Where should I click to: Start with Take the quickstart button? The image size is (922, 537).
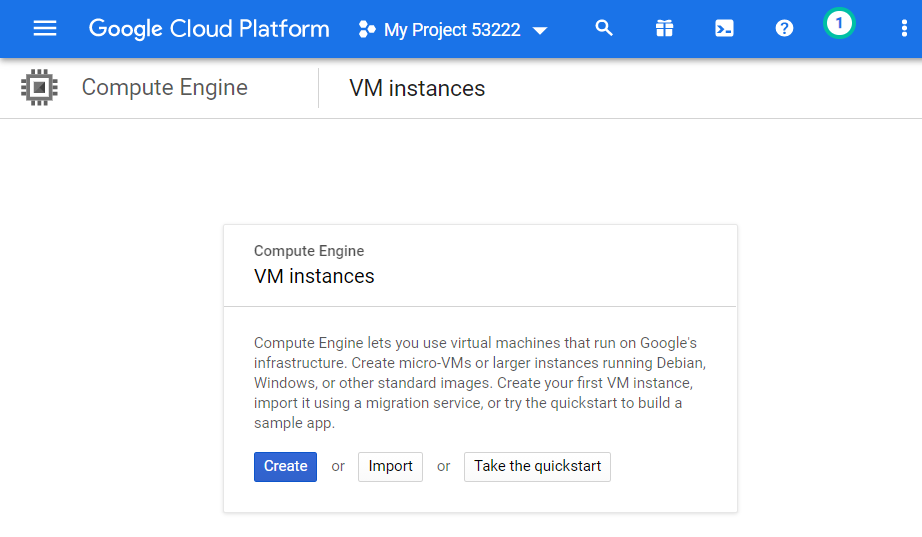(537, 467)
